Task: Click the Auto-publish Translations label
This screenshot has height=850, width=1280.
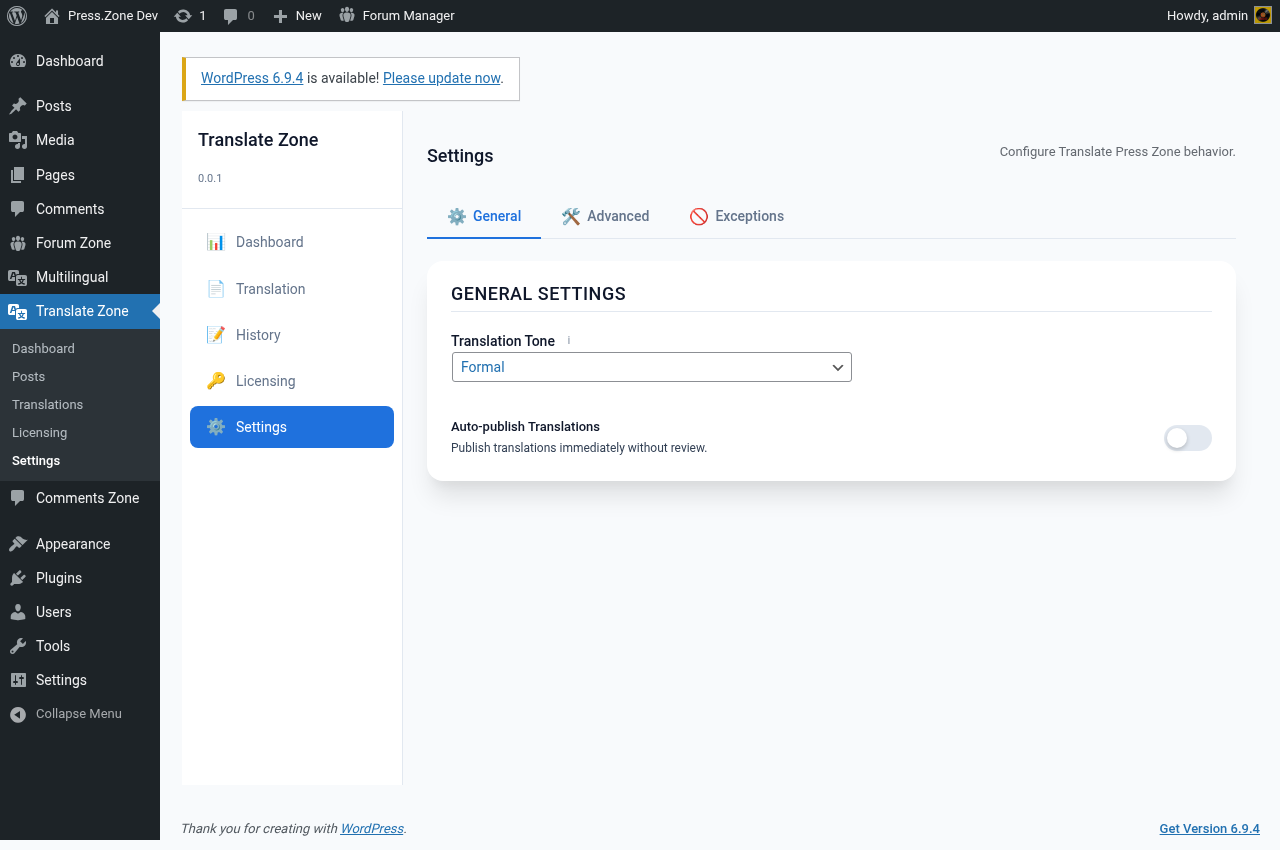Action: (525, 427)
